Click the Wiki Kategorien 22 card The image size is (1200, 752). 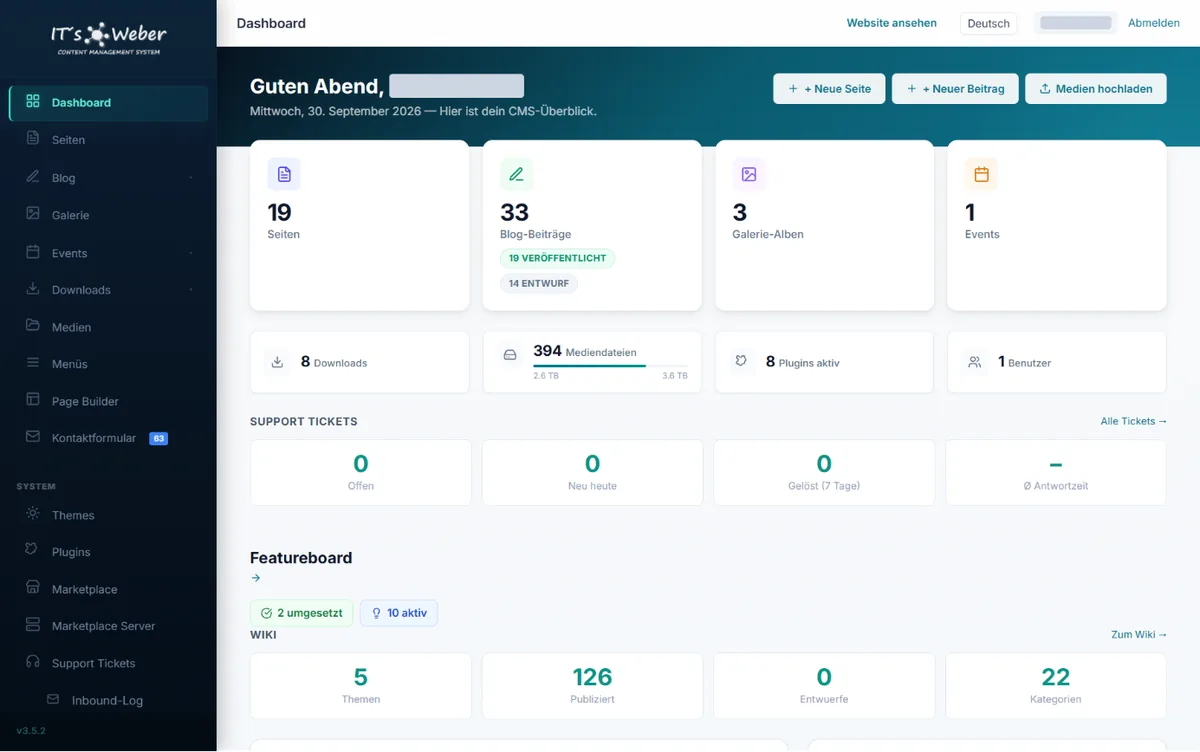tap(1056, 686)
